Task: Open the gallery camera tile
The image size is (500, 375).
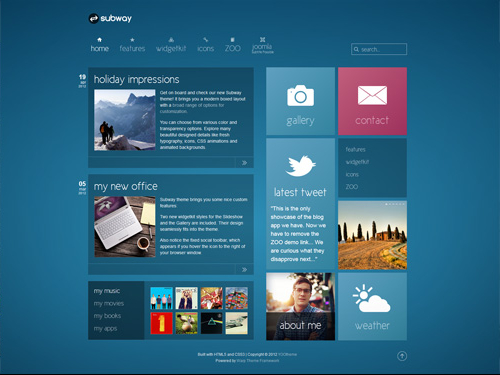Action: 300,101
